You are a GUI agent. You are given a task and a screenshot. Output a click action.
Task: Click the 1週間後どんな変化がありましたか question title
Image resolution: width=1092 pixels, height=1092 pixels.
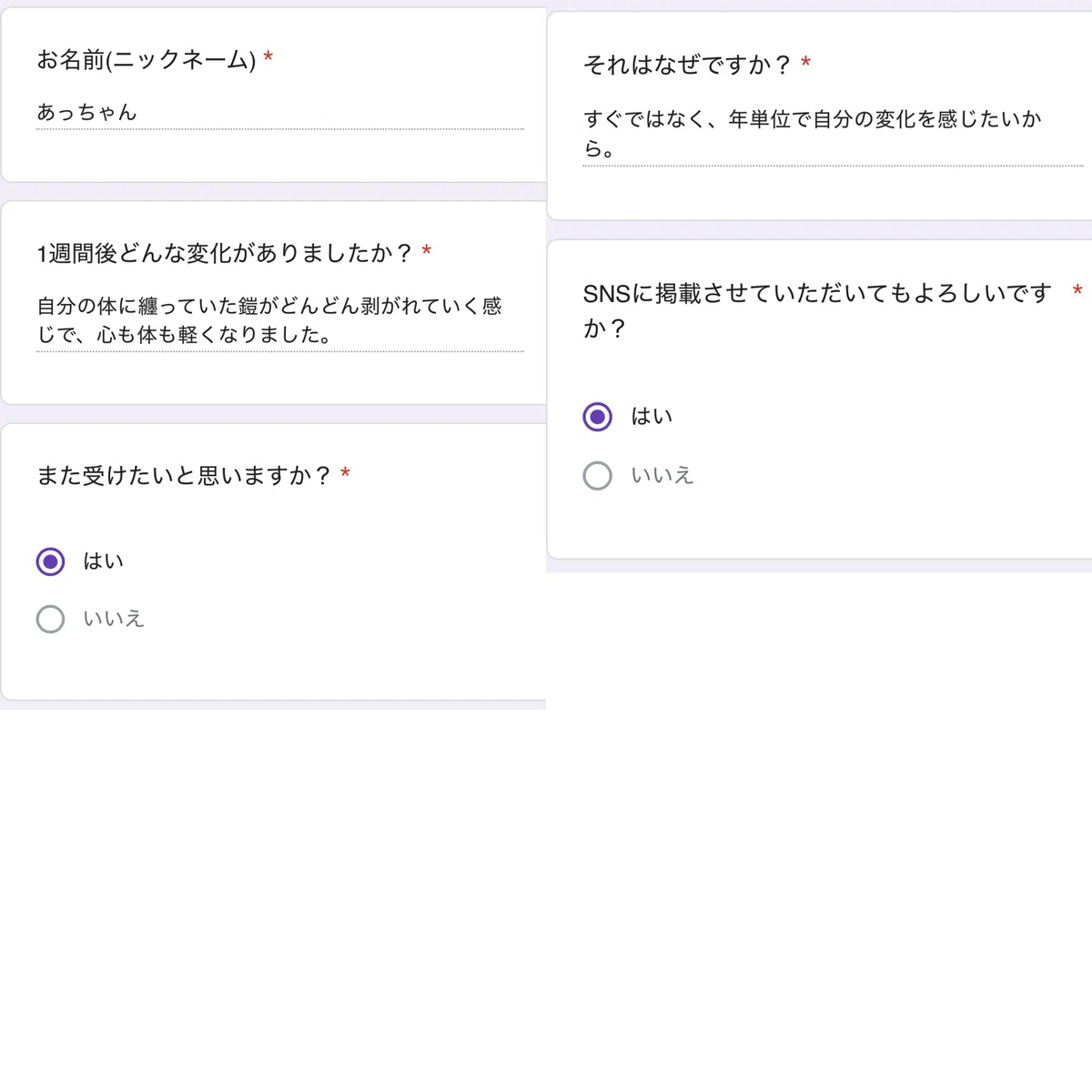[x=225, y=253]
